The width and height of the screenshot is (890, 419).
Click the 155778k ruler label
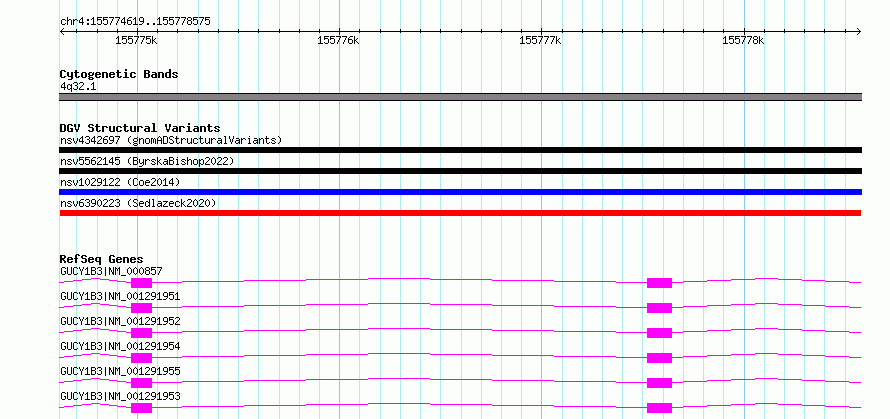(743, 40)
